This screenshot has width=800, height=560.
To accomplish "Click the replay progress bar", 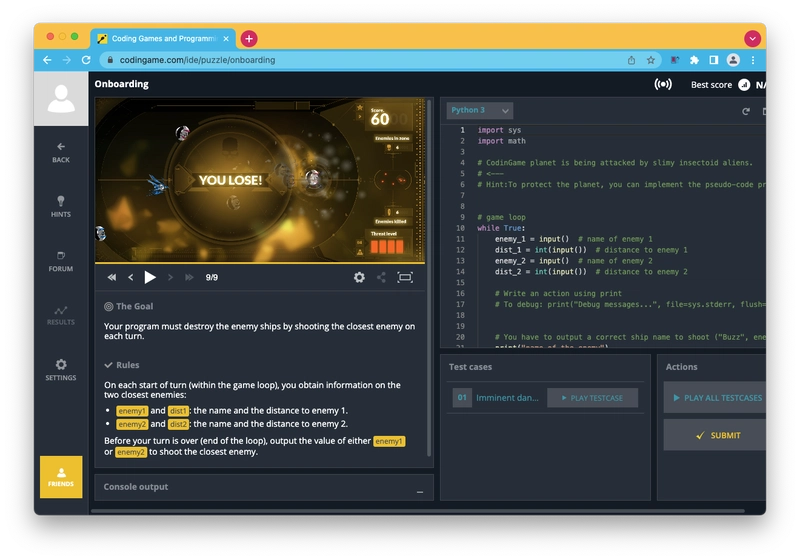I will pyautogui.click(x=260, y=263).
